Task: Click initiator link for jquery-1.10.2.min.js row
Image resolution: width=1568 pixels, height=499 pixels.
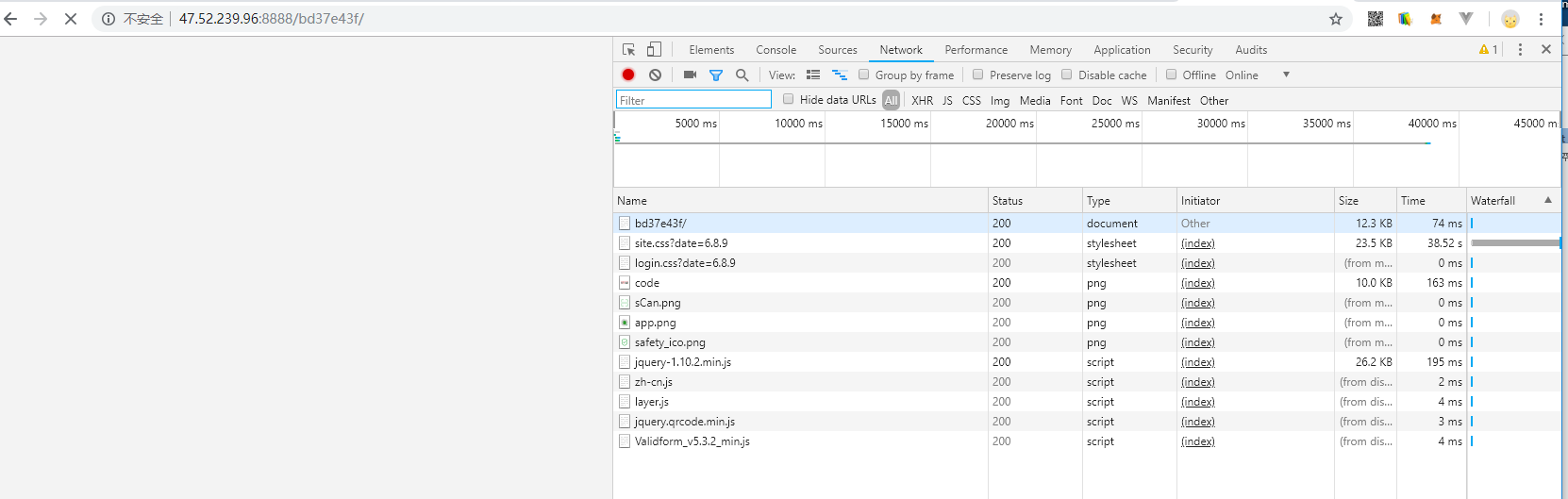Action: pyautogui.click(x=1198, y=362)
